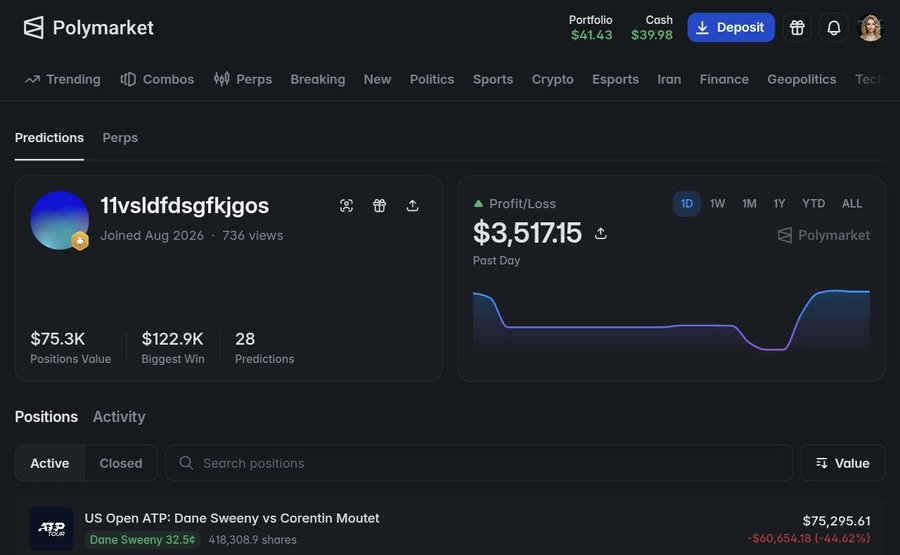Open the Politics category
This screenshot has height=555, width=900.
432,79
